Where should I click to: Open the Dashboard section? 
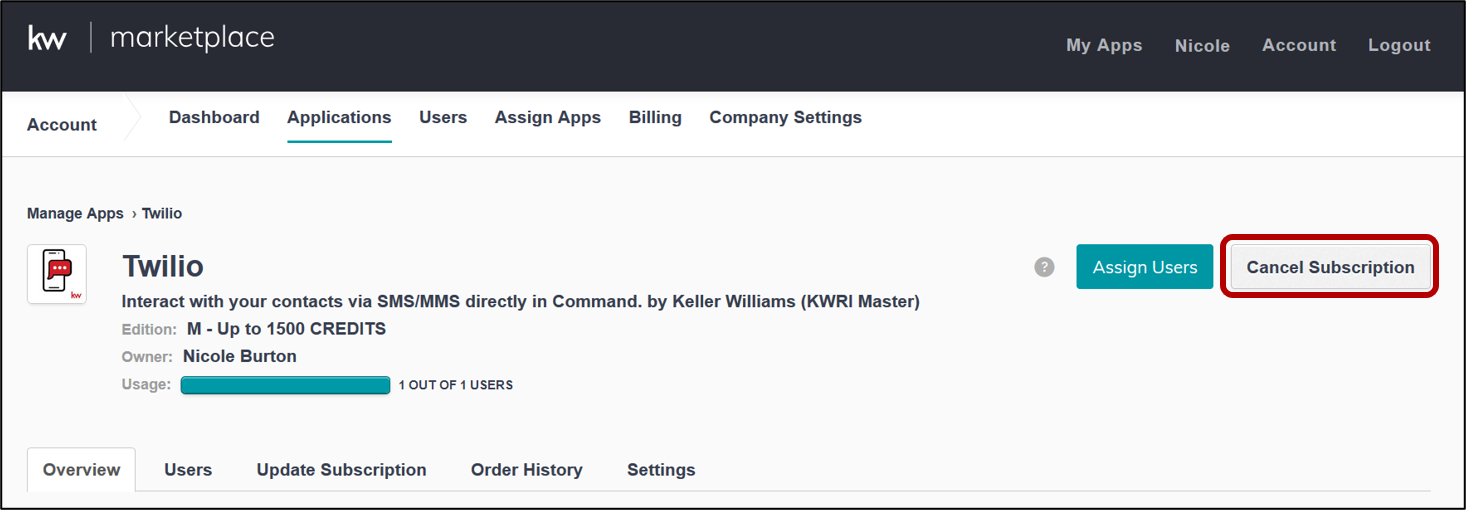[x=214, y=117]
